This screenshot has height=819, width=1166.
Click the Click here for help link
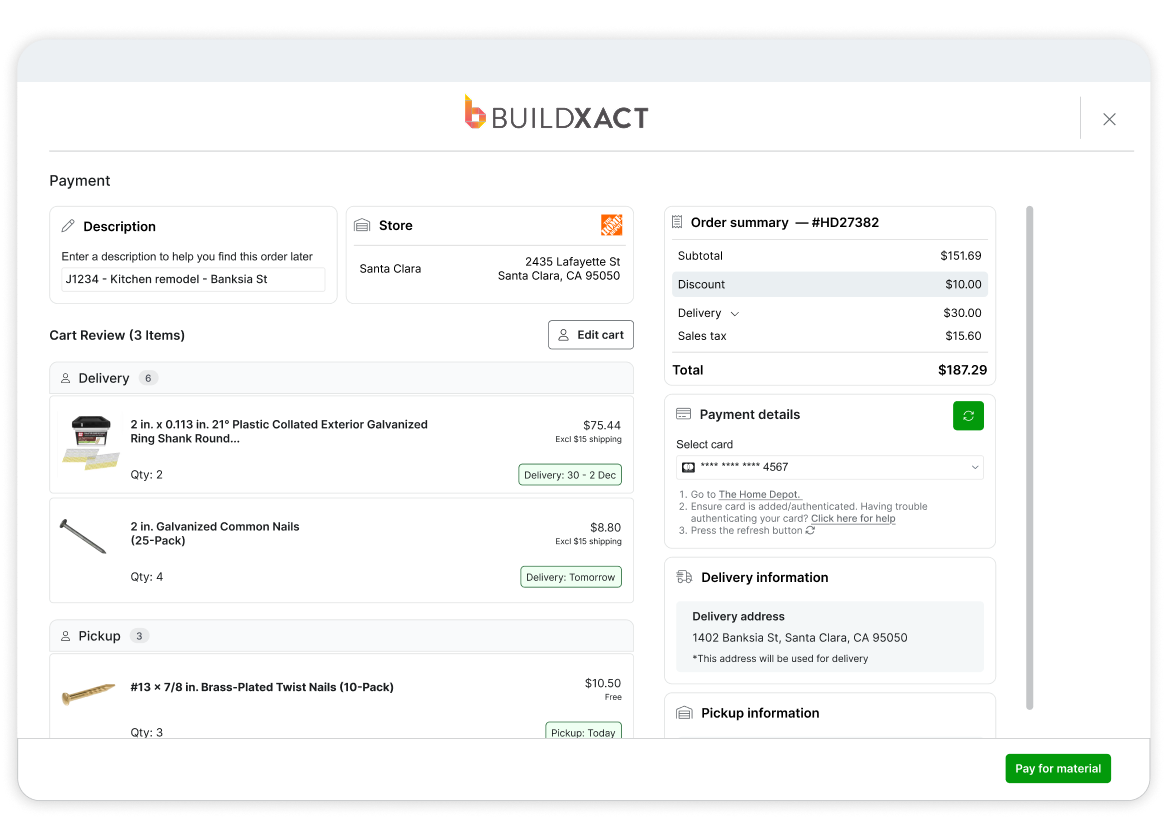point(852,518)
